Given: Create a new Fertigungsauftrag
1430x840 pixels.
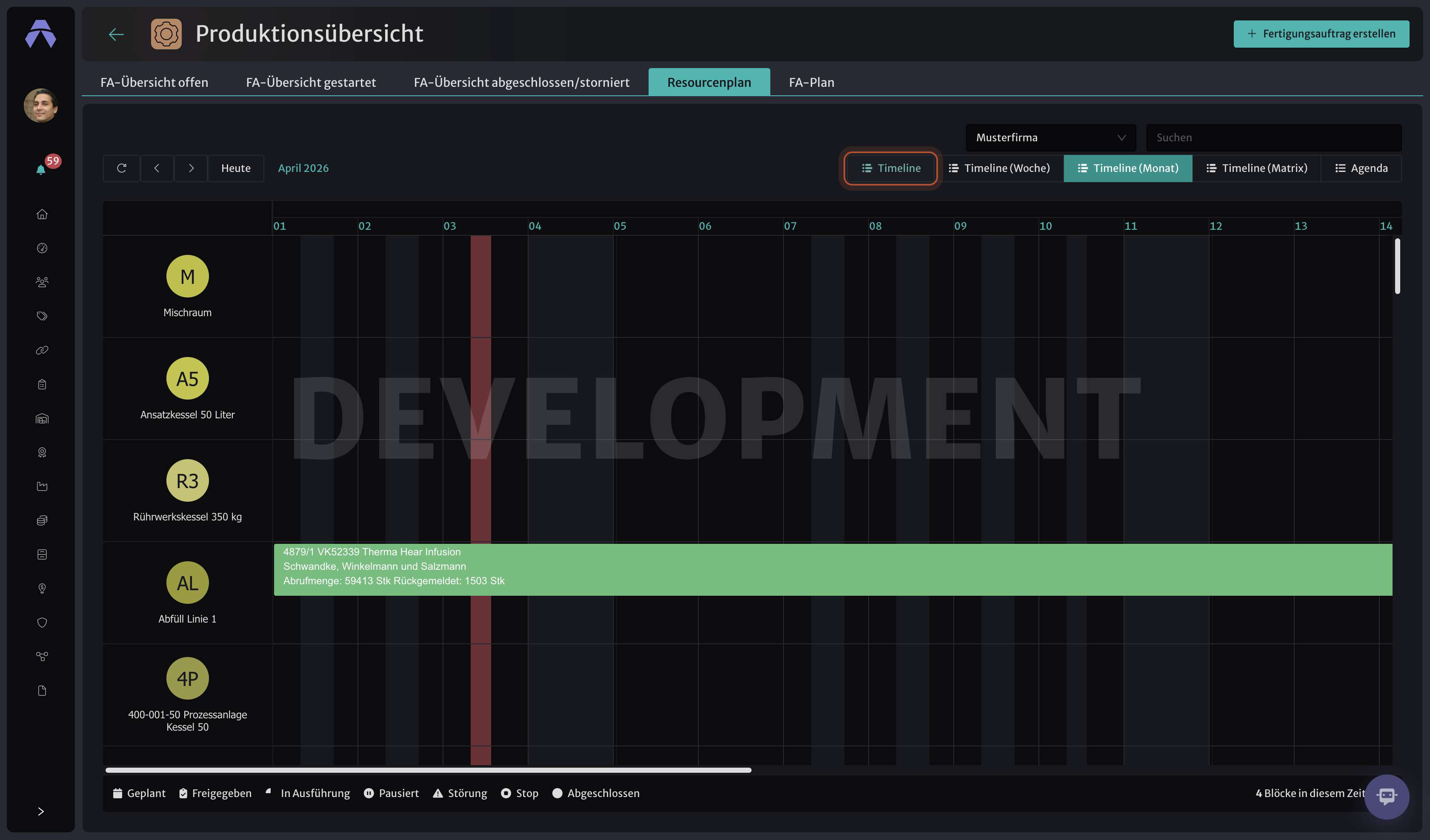Looking at the screenshot, I should tap(1321, 34).
